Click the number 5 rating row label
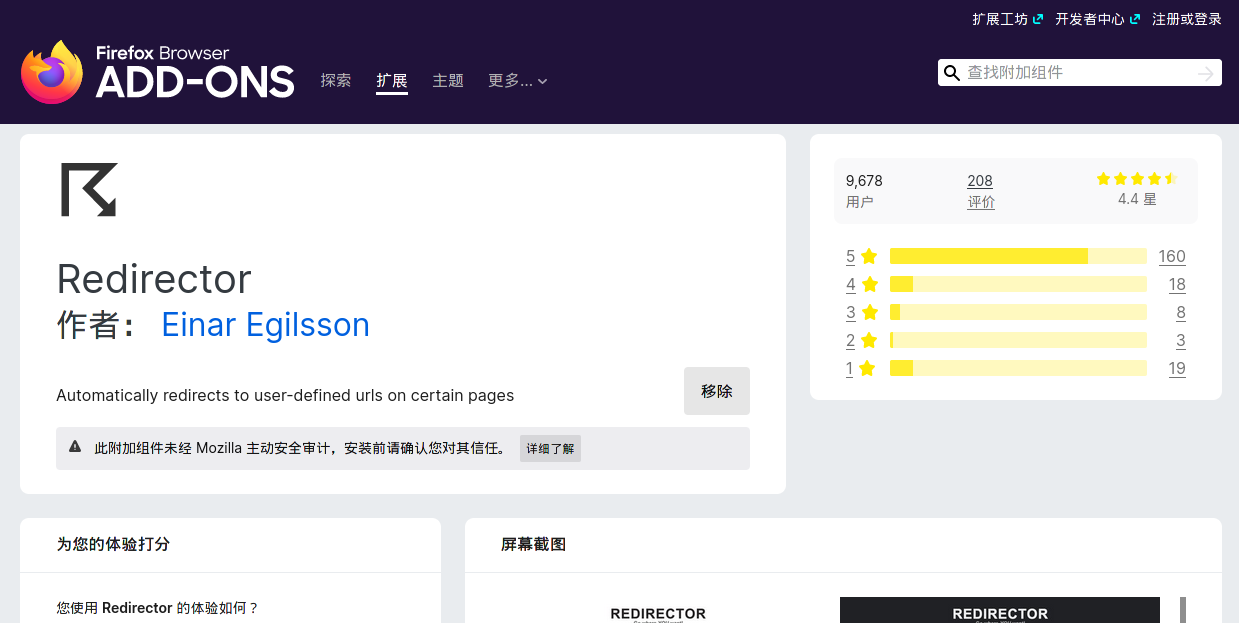The width and height of the screenshot is (1239, 623). (851, 256)
